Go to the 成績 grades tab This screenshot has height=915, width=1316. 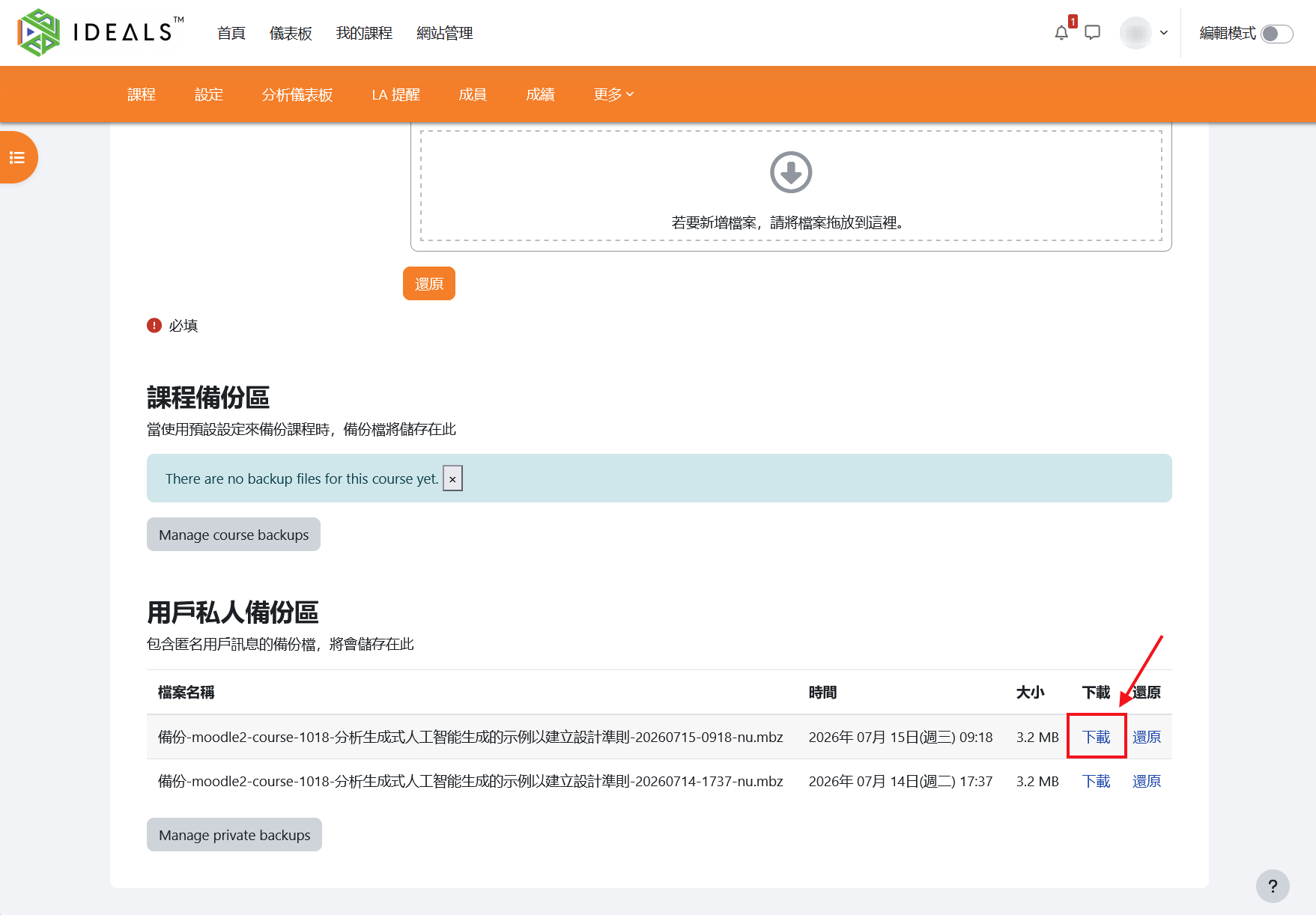pyautogui.click(x=540, y=94)
